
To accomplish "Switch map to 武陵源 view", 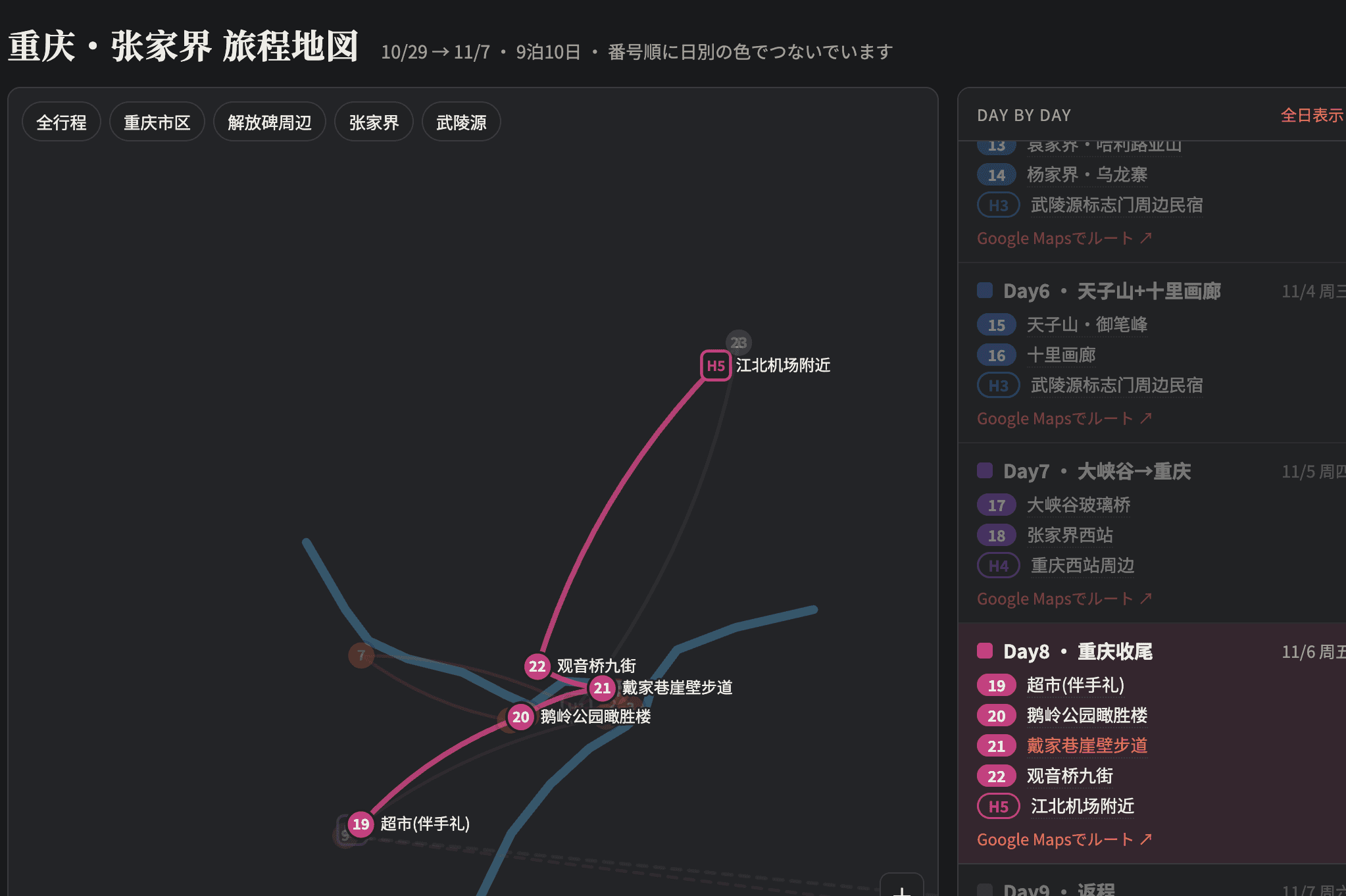I will coord(461,122).
